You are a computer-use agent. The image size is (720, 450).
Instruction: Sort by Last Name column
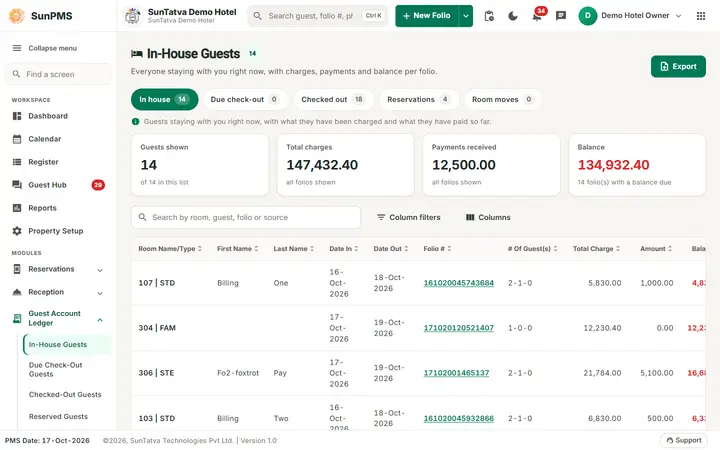(x=293, y=248)
